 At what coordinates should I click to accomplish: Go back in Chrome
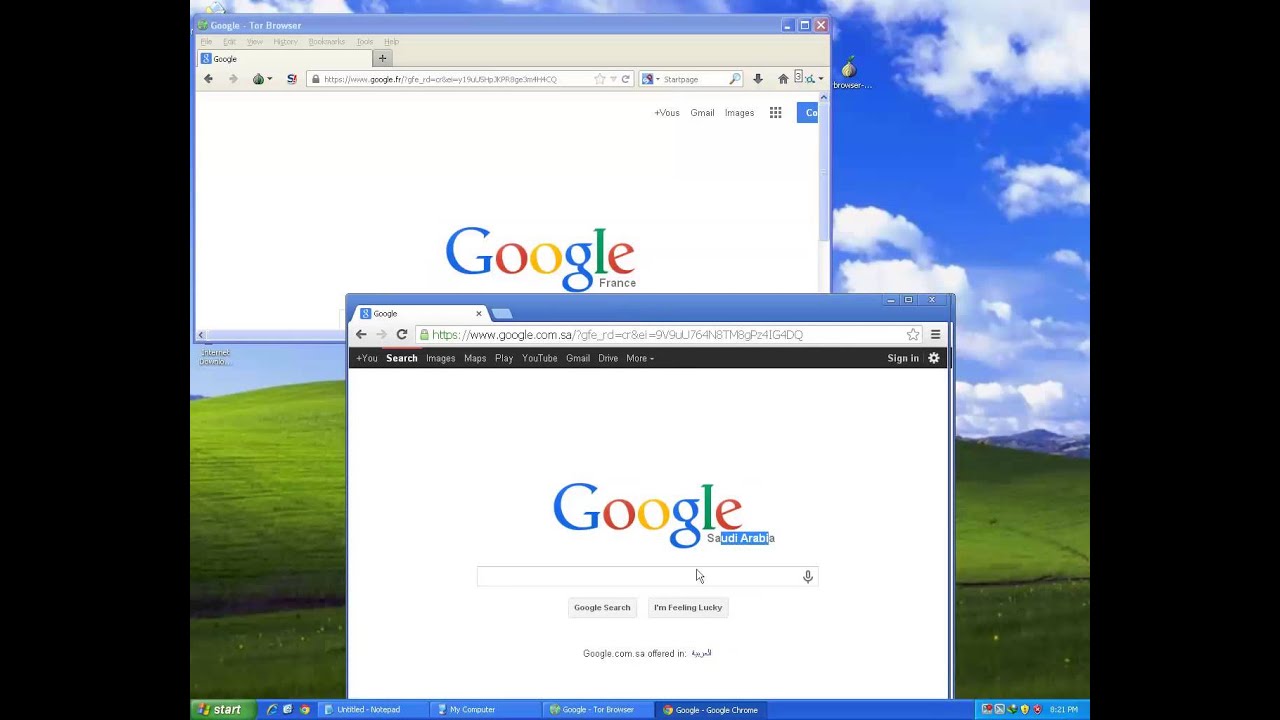(x=361, y=335)
